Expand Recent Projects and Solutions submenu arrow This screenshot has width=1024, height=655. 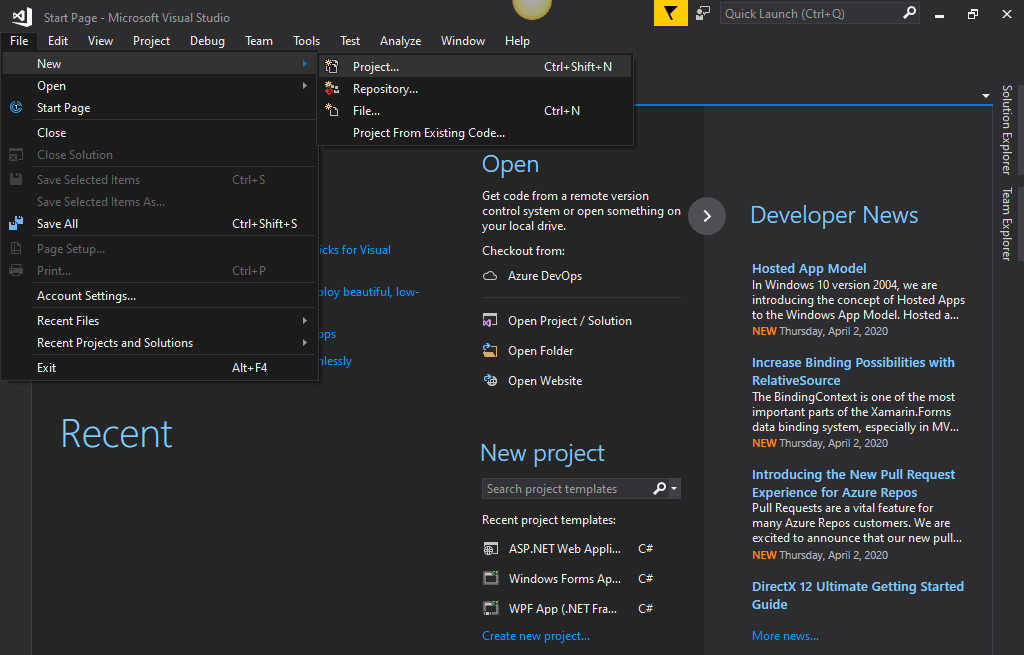(x=305, y=343)
